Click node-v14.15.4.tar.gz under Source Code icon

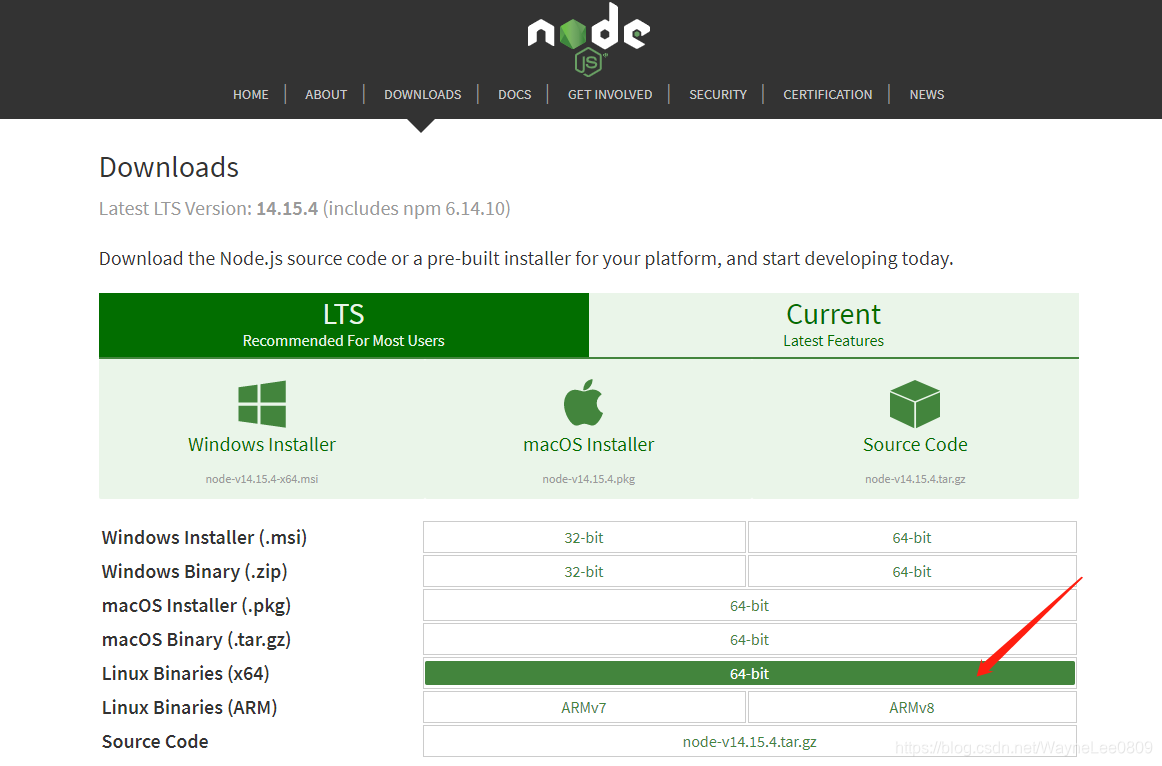tap(915, 479)
